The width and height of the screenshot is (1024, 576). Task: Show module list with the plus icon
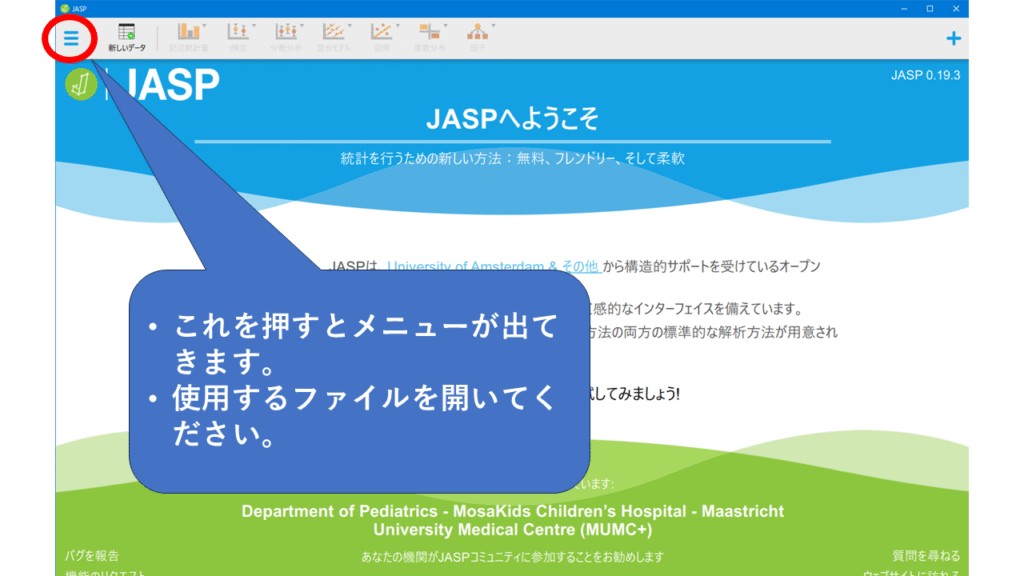click(x=953, y=39)
